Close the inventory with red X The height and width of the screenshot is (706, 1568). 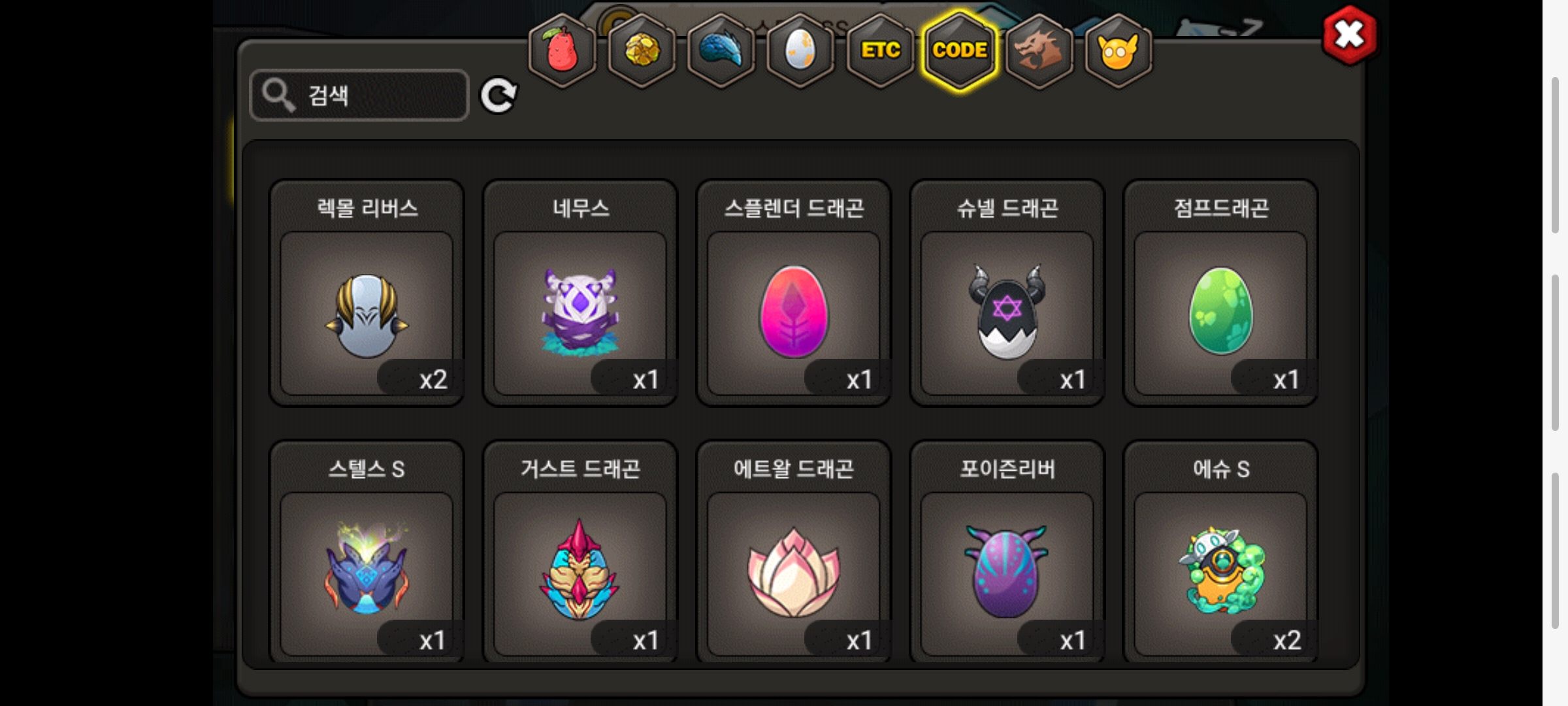[1350, 35]
